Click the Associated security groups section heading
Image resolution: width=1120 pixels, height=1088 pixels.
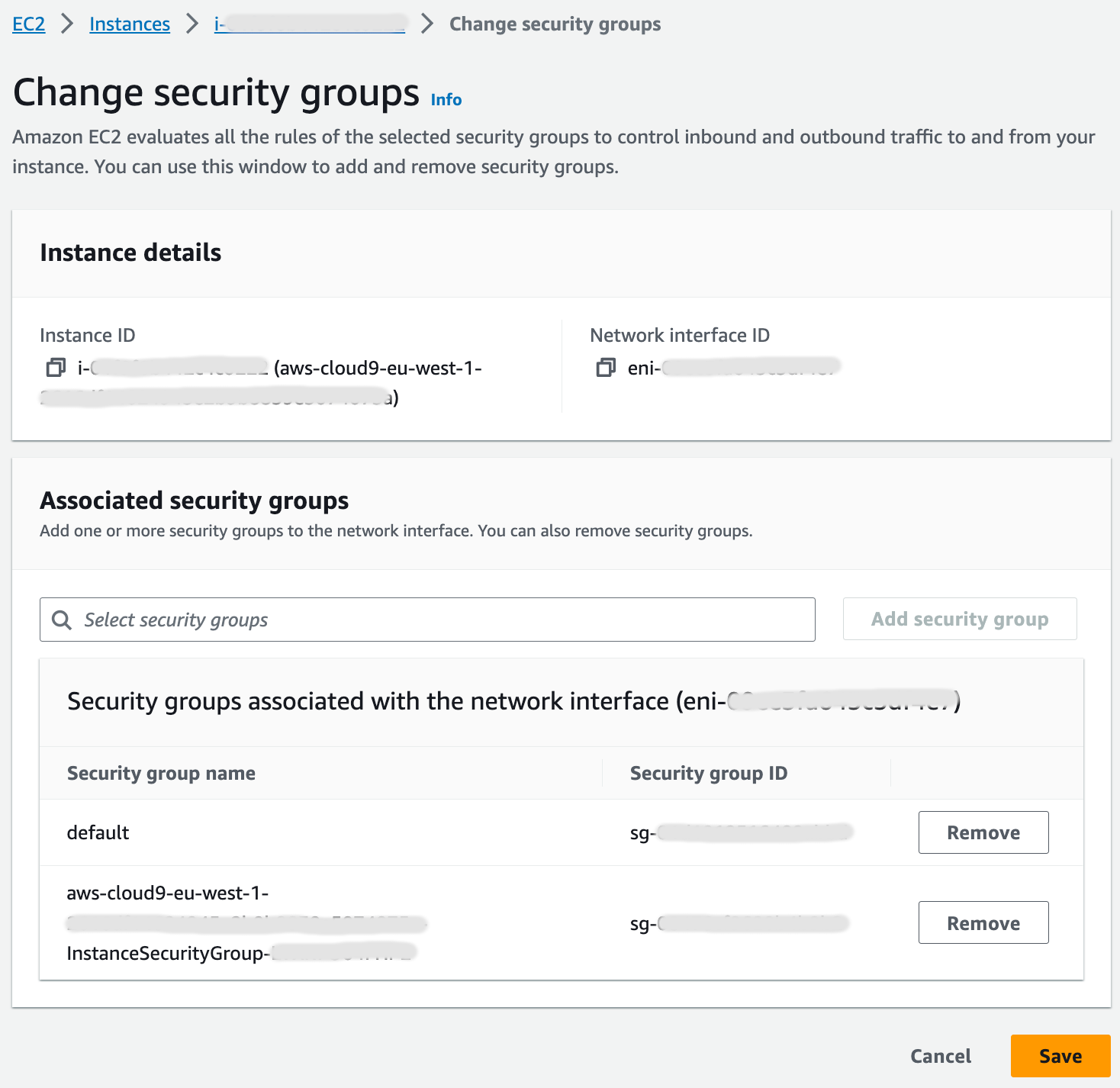(x=195, y=501)
